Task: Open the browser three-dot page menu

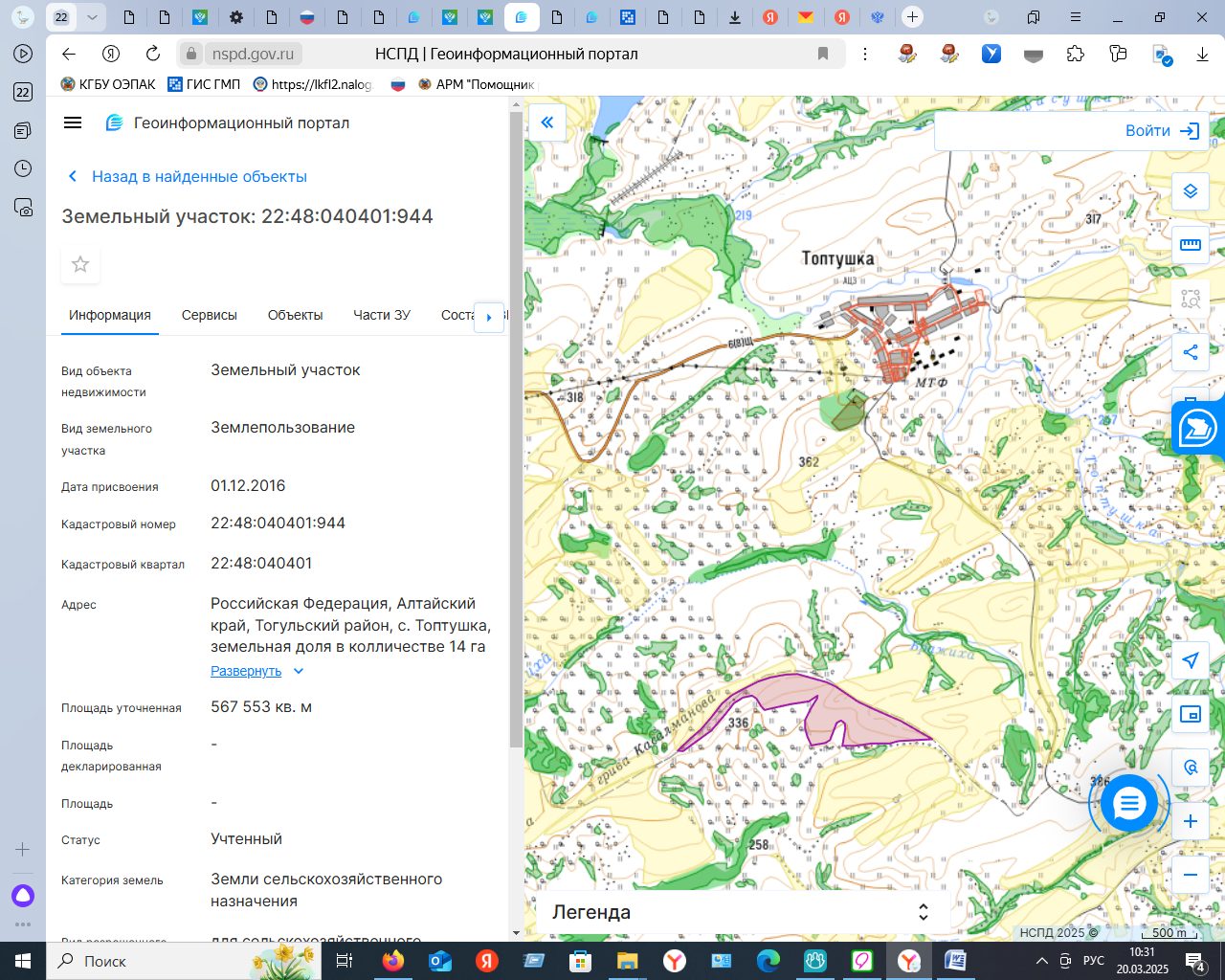Action: click(865, 54)
